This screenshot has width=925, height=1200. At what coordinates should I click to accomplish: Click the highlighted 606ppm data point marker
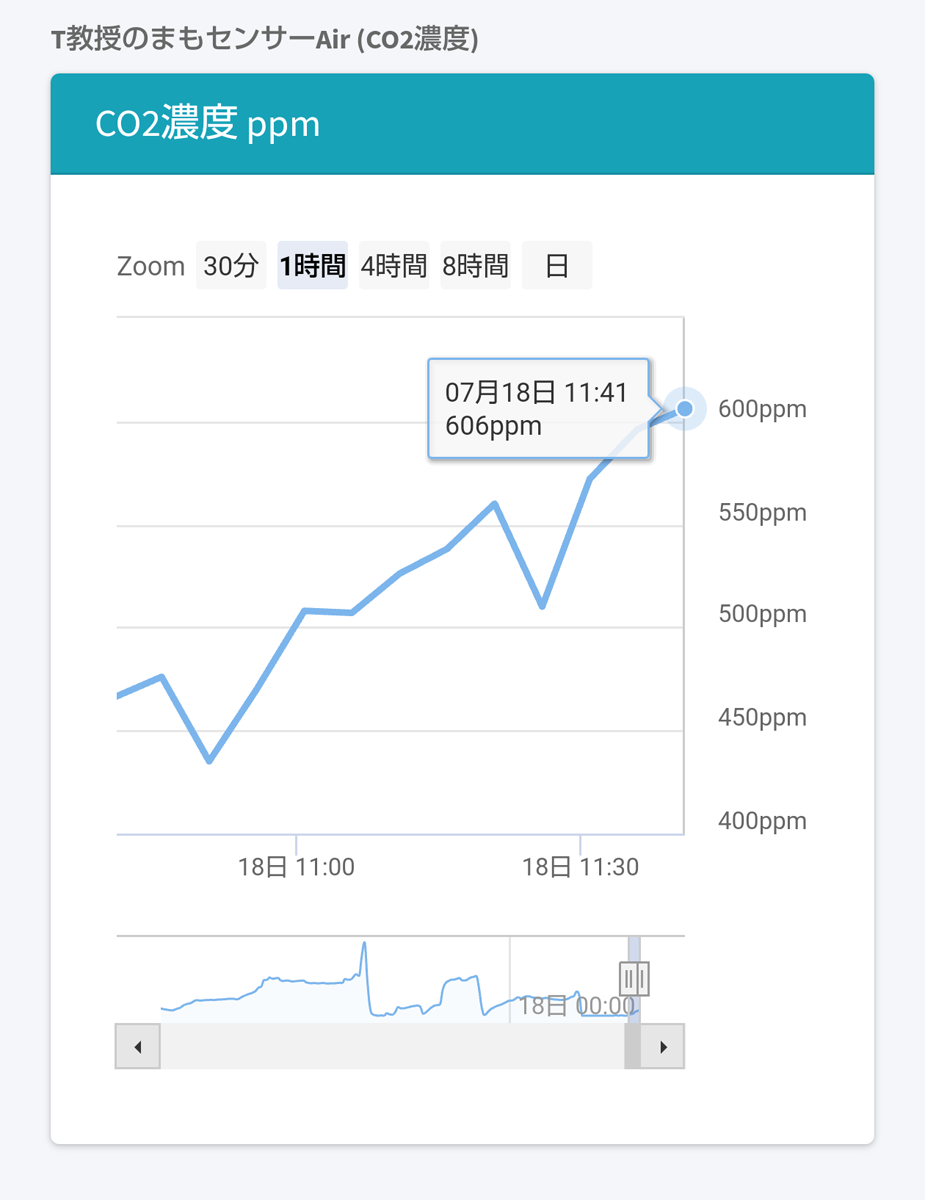tap(685, 408)
